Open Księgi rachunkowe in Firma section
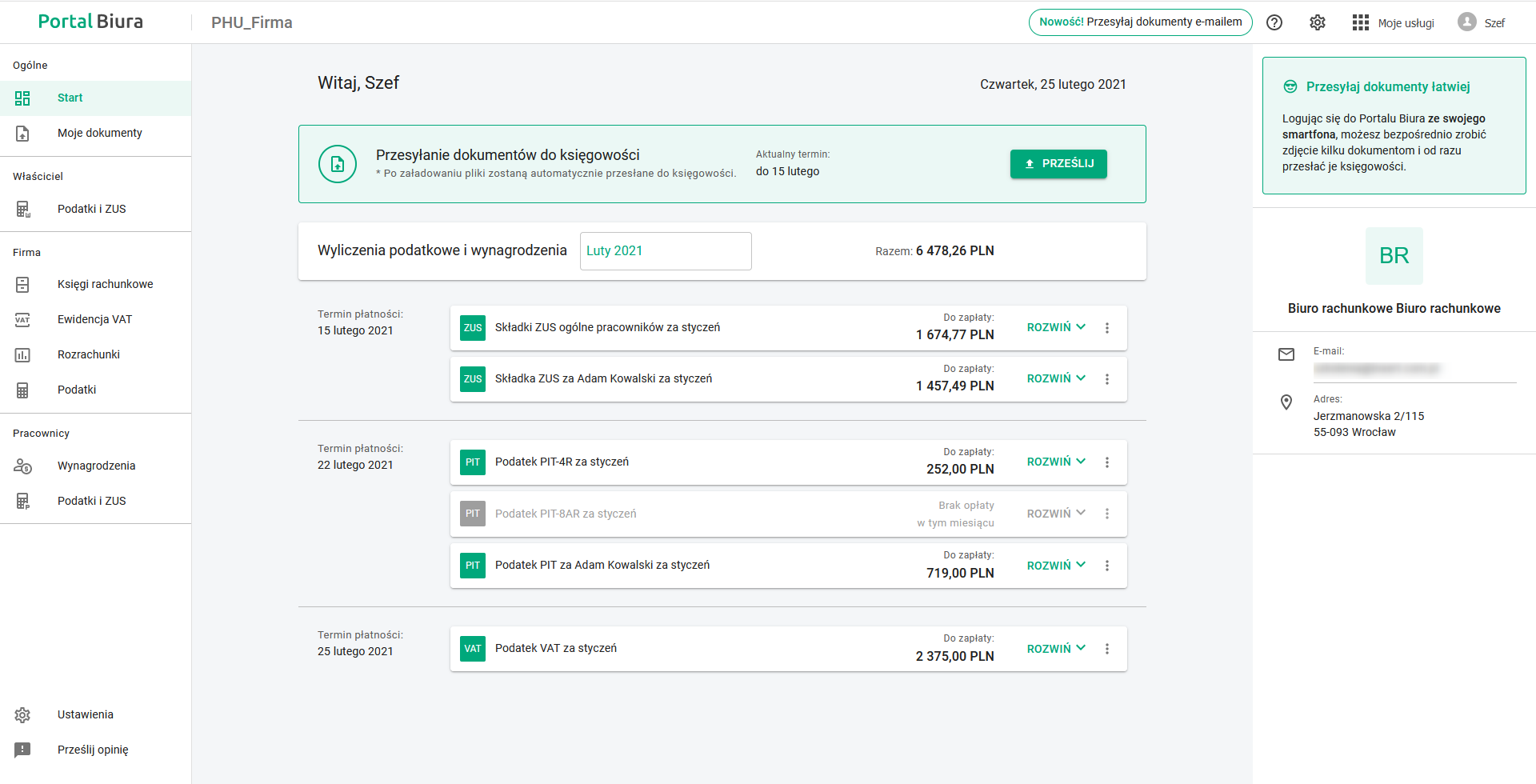The image size is (1536, 784). point(105,284)
